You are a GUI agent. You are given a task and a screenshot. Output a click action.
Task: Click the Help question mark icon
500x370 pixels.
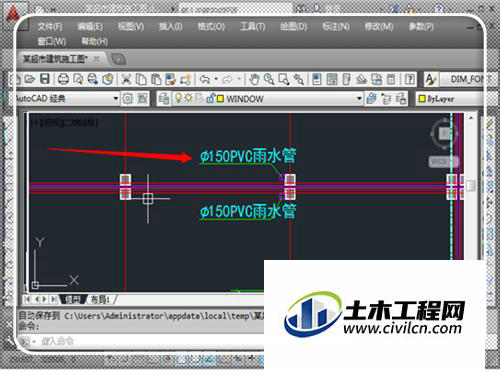pyautogui.click(x=410, y=79)
